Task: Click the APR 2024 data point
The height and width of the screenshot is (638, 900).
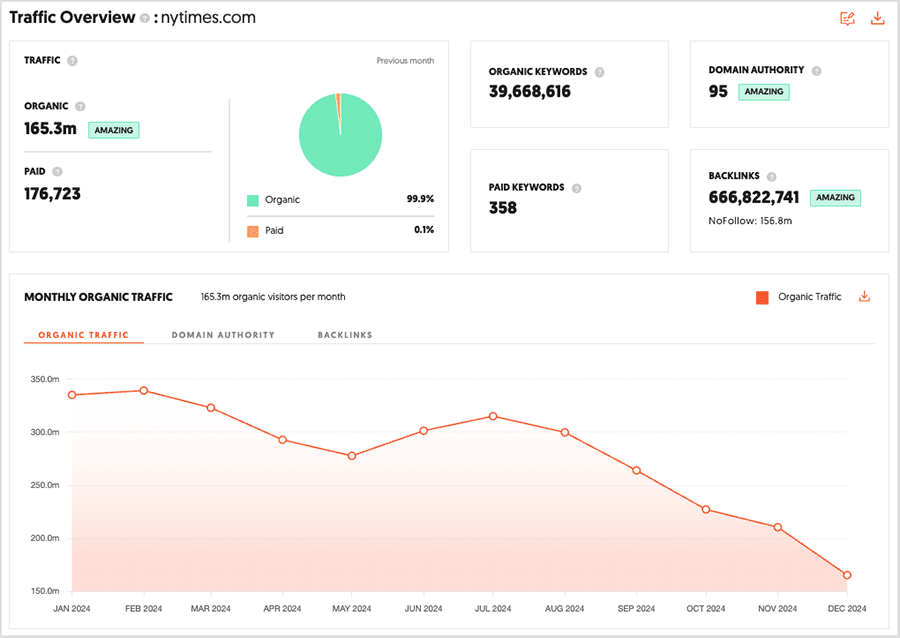Action: [282, 439]
